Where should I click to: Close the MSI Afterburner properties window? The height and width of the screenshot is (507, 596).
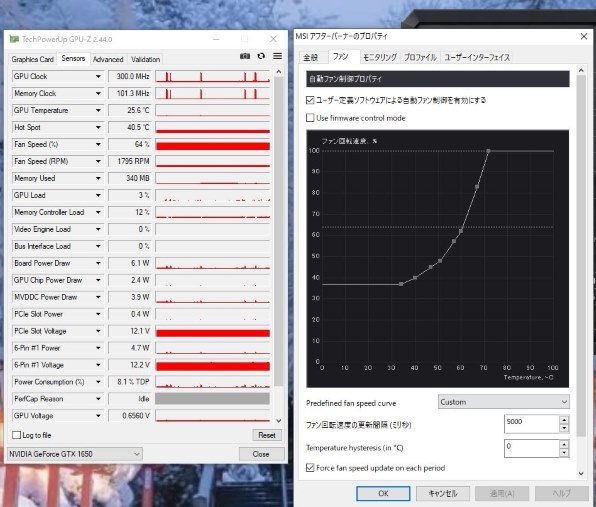[583, 36]
